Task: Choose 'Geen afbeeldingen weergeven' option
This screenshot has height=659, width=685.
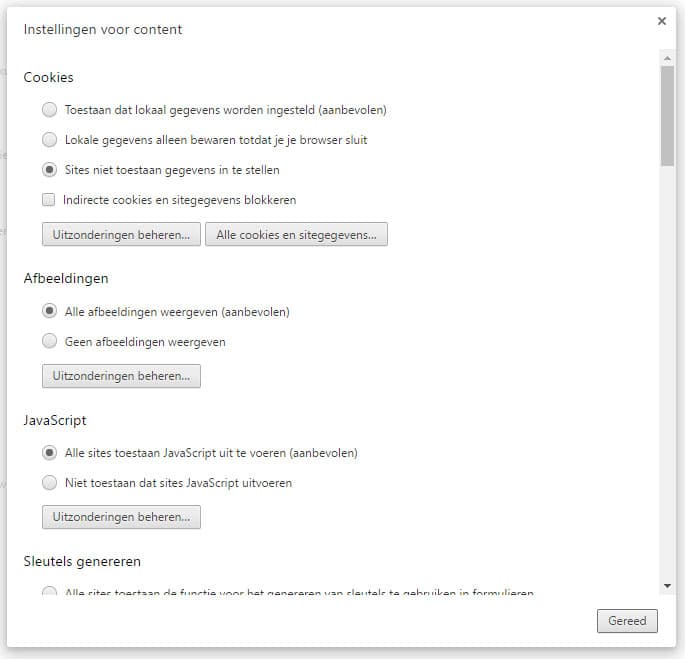Action: pos(49,341)
